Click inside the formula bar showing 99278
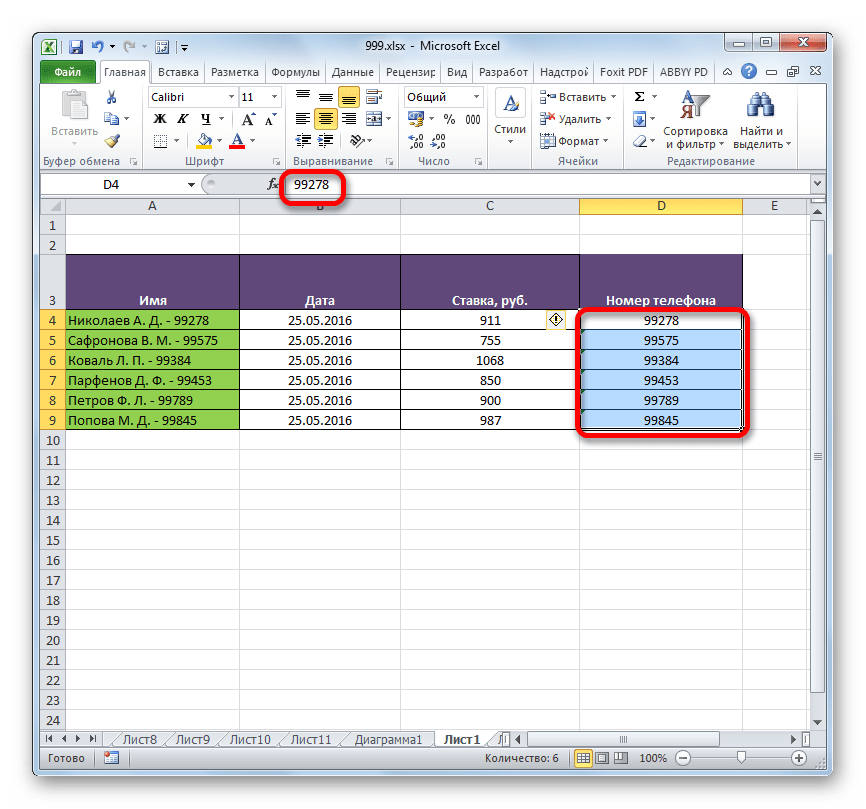 click(550, 185)
